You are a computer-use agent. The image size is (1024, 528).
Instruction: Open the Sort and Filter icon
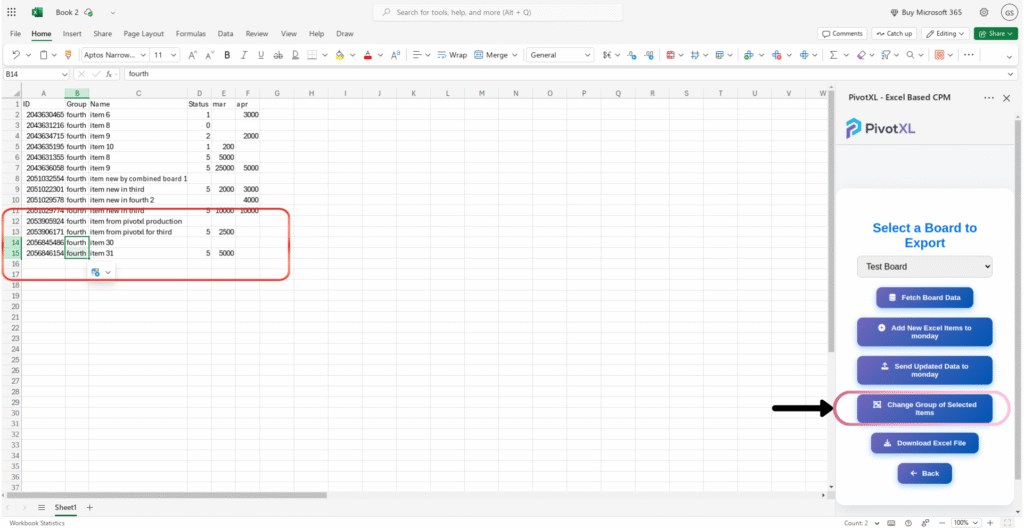tap(886, 55)
